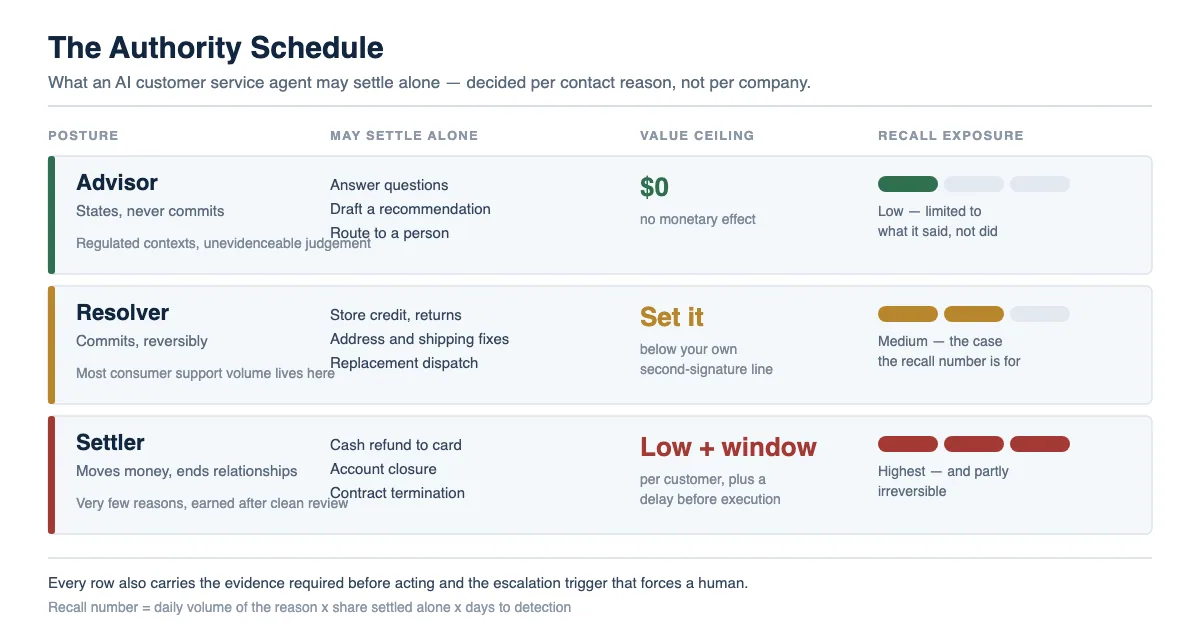Select the Advisor posture heading
Viewport: 1200px width, 630px height.
[x=117, y=183]
